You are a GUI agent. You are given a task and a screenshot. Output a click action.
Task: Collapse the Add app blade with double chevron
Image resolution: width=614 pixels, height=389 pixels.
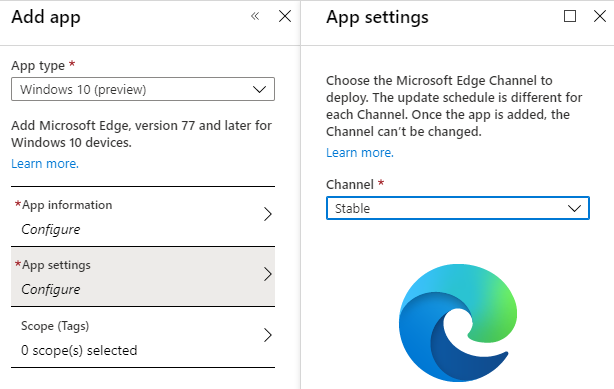tap(255, 16)
